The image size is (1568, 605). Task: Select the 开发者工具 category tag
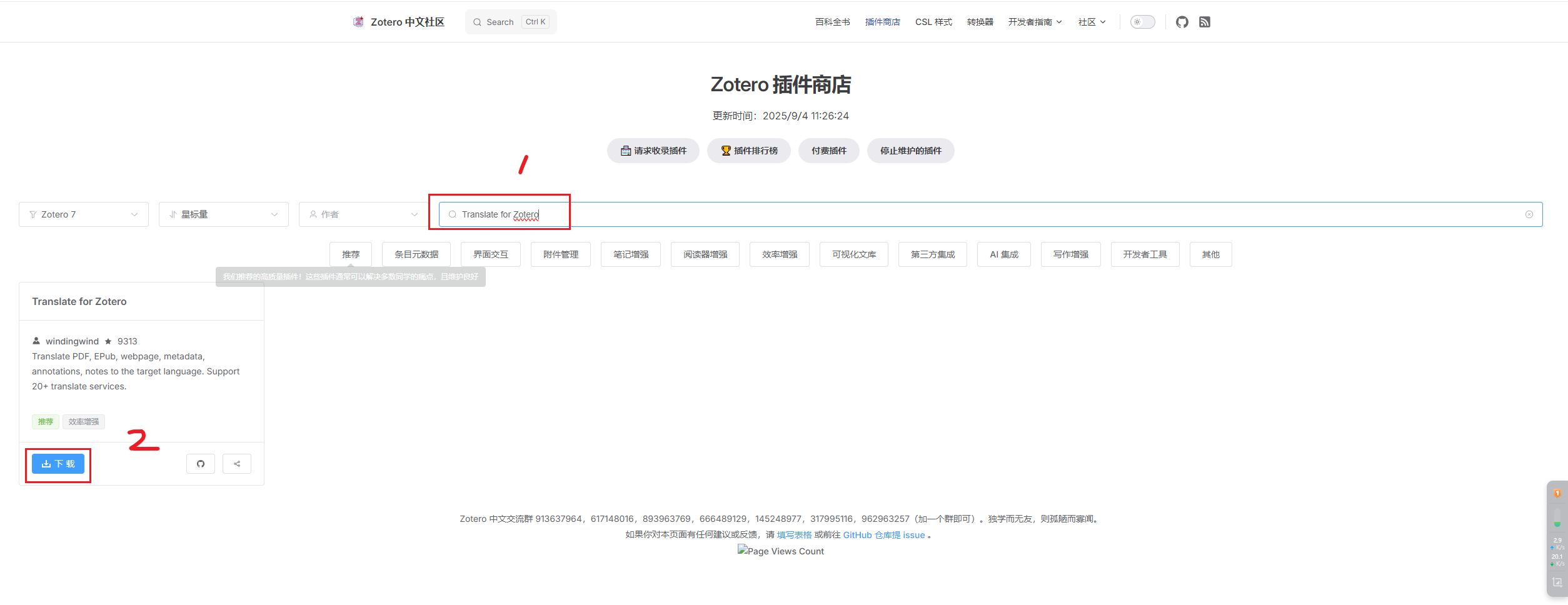[x=1145, y=254]
